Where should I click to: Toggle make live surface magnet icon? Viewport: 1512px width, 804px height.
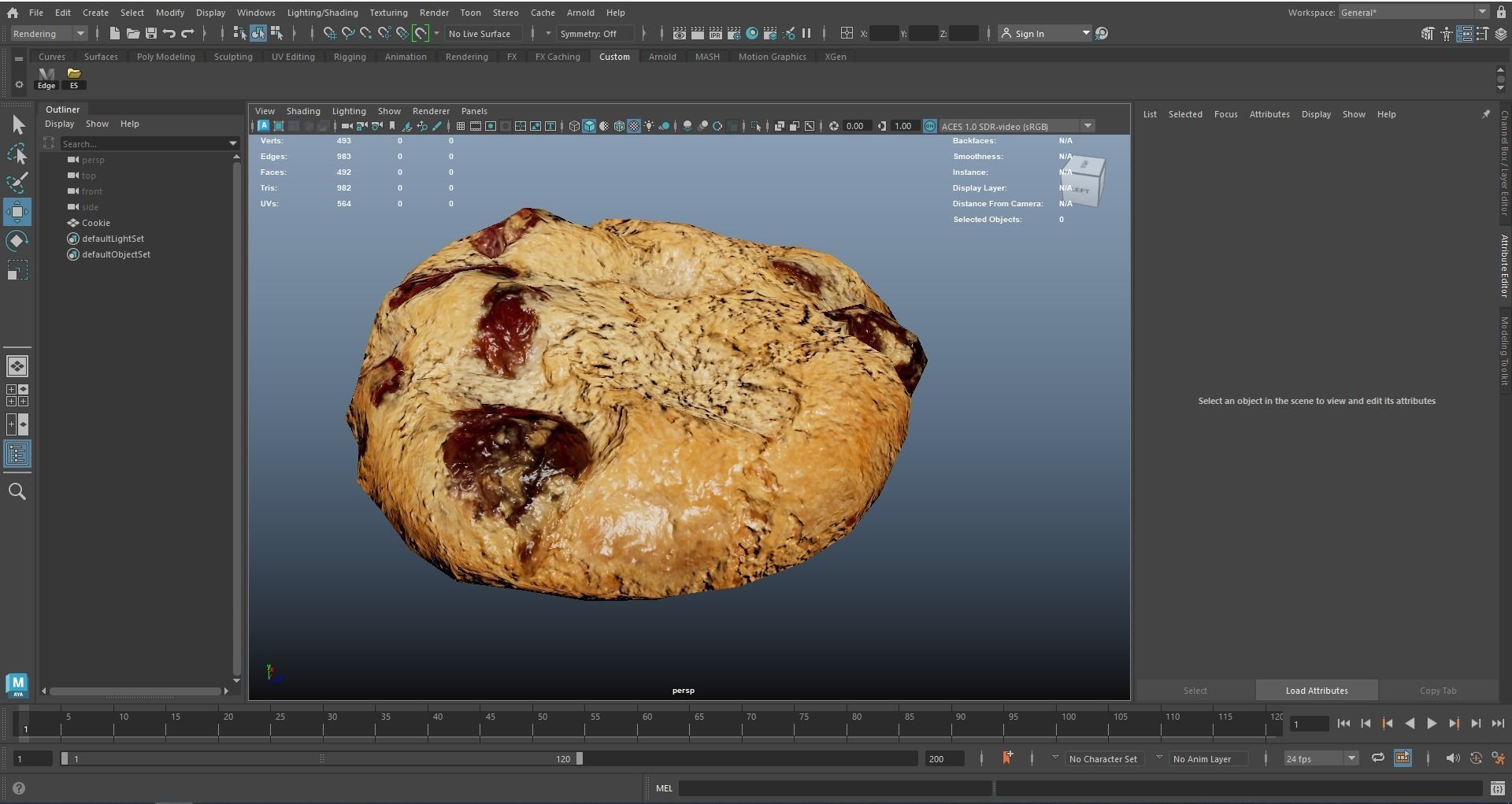click(x=421, y=33)
